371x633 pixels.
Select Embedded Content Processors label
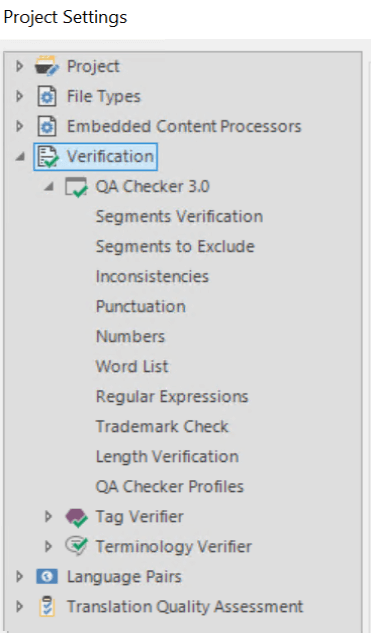tap(184, 126)
